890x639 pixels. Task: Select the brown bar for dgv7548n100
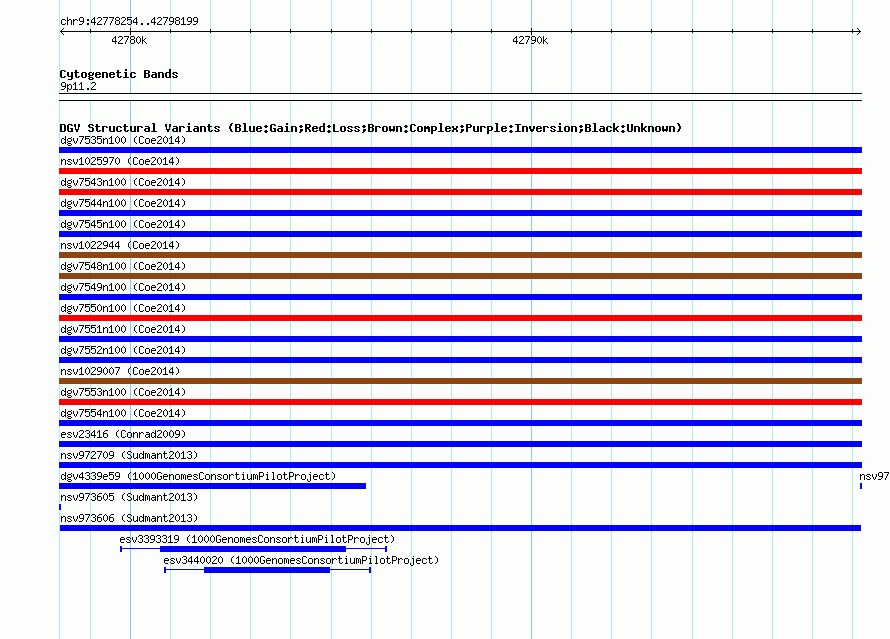(x=460, y=276)
